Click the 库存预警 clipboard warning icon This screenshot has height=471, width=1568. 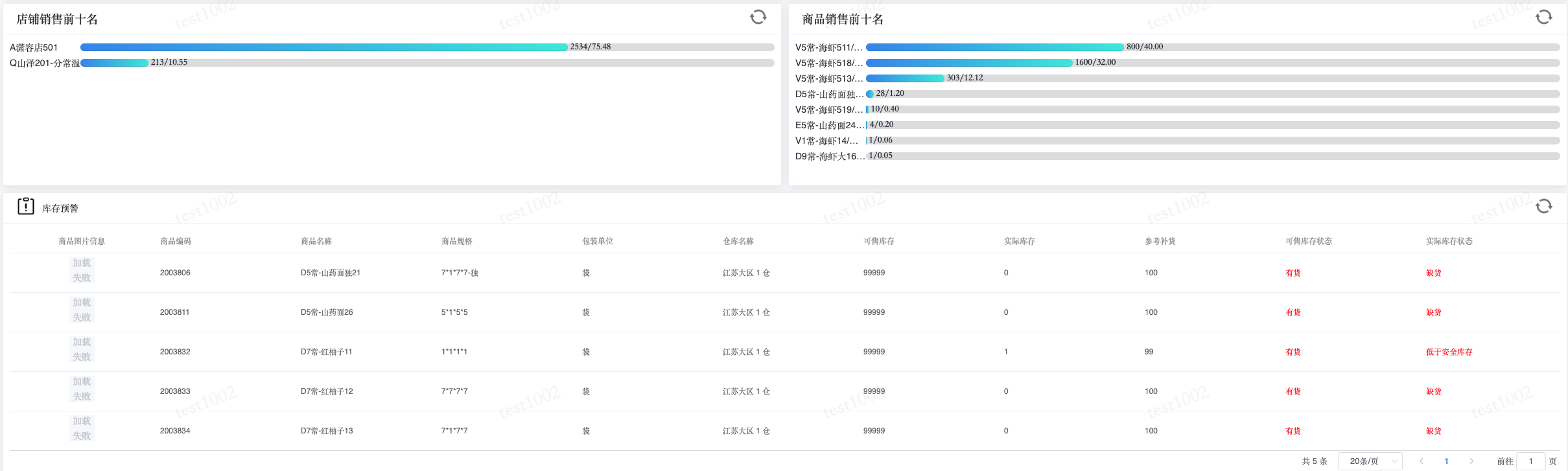pos(26,207)
